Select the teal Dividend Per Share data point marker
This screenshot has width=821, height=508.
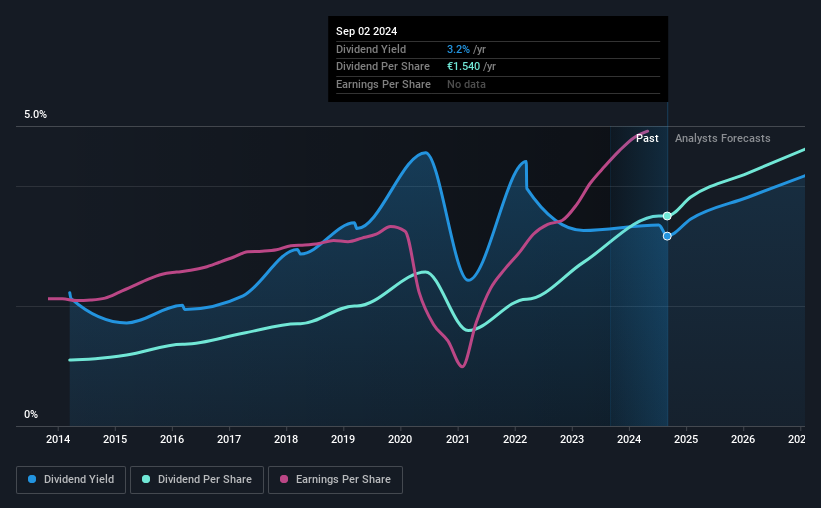[x=667, y=216]
